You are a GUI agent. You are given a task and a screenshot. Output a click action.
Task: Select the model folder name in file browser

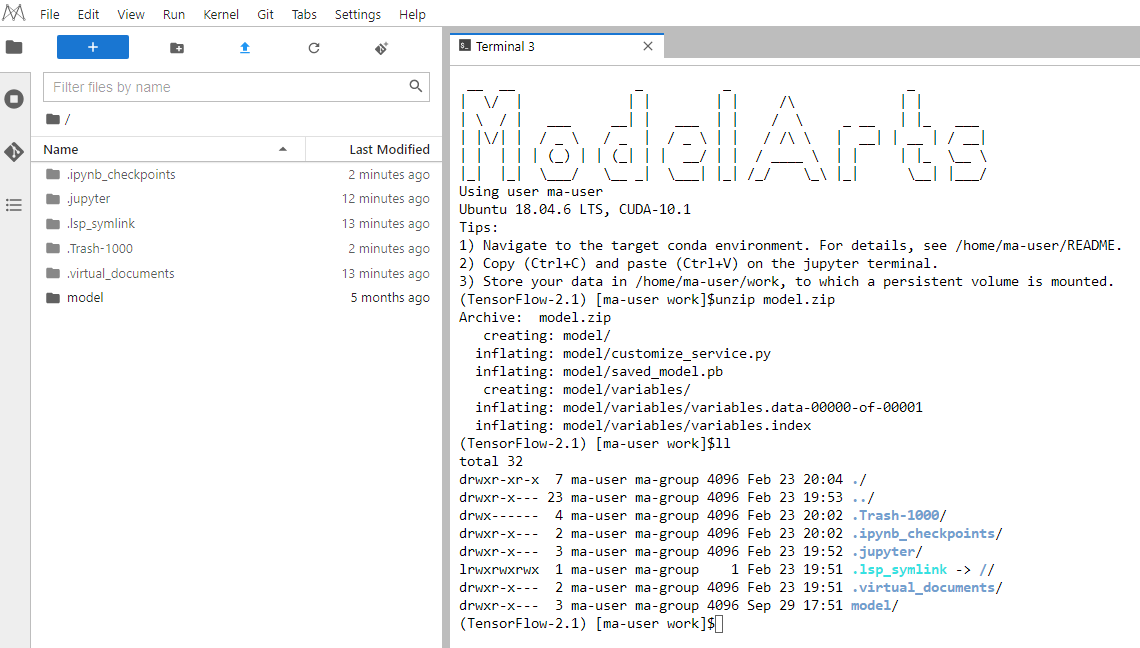point(85,297)
